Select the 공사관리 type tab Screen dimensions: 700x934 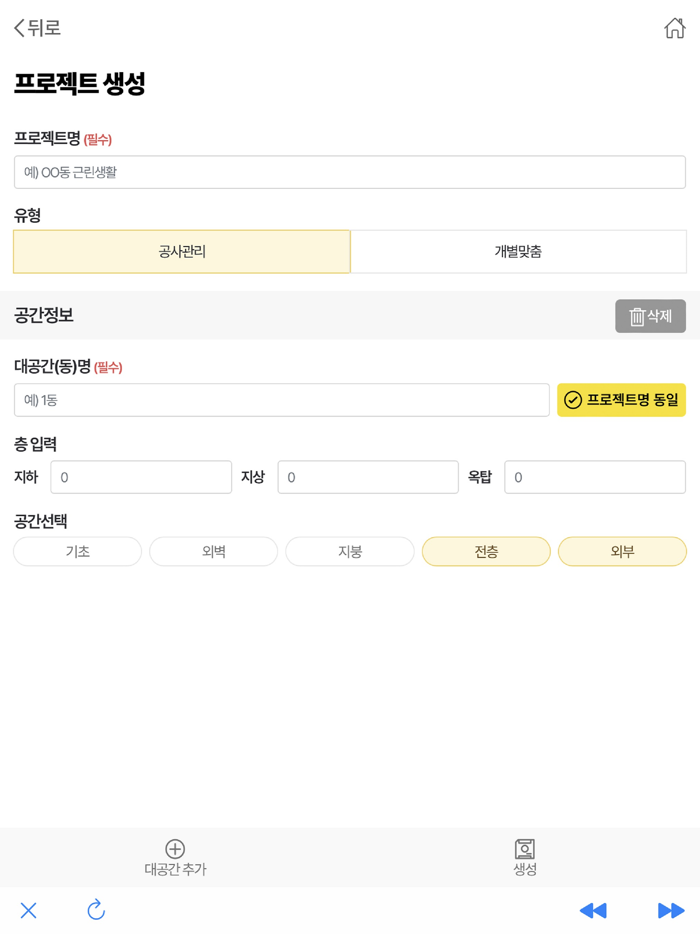coord(181,251)
